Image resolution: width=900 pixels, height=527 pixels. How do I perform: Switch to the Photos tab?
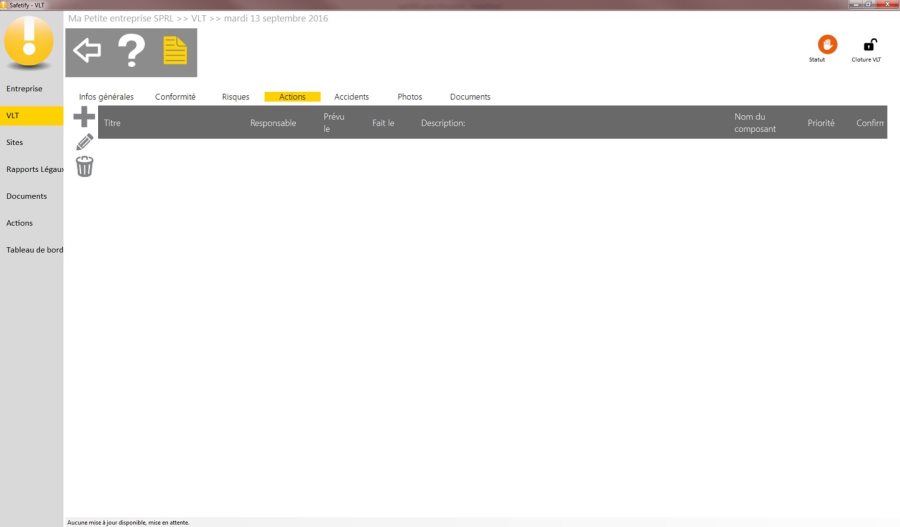coord(410,97)
